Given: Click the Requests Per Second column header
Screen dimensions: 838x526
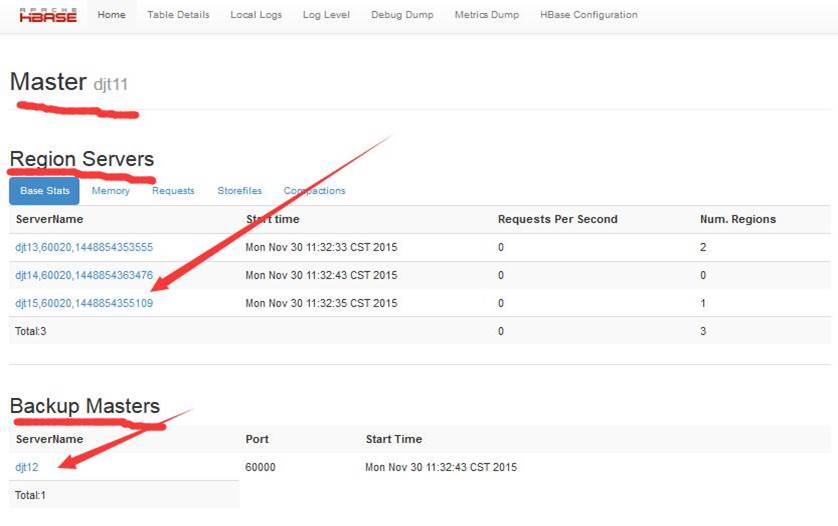Looking at the screenshot, I should pyautogui.click(x=557, y=219).
